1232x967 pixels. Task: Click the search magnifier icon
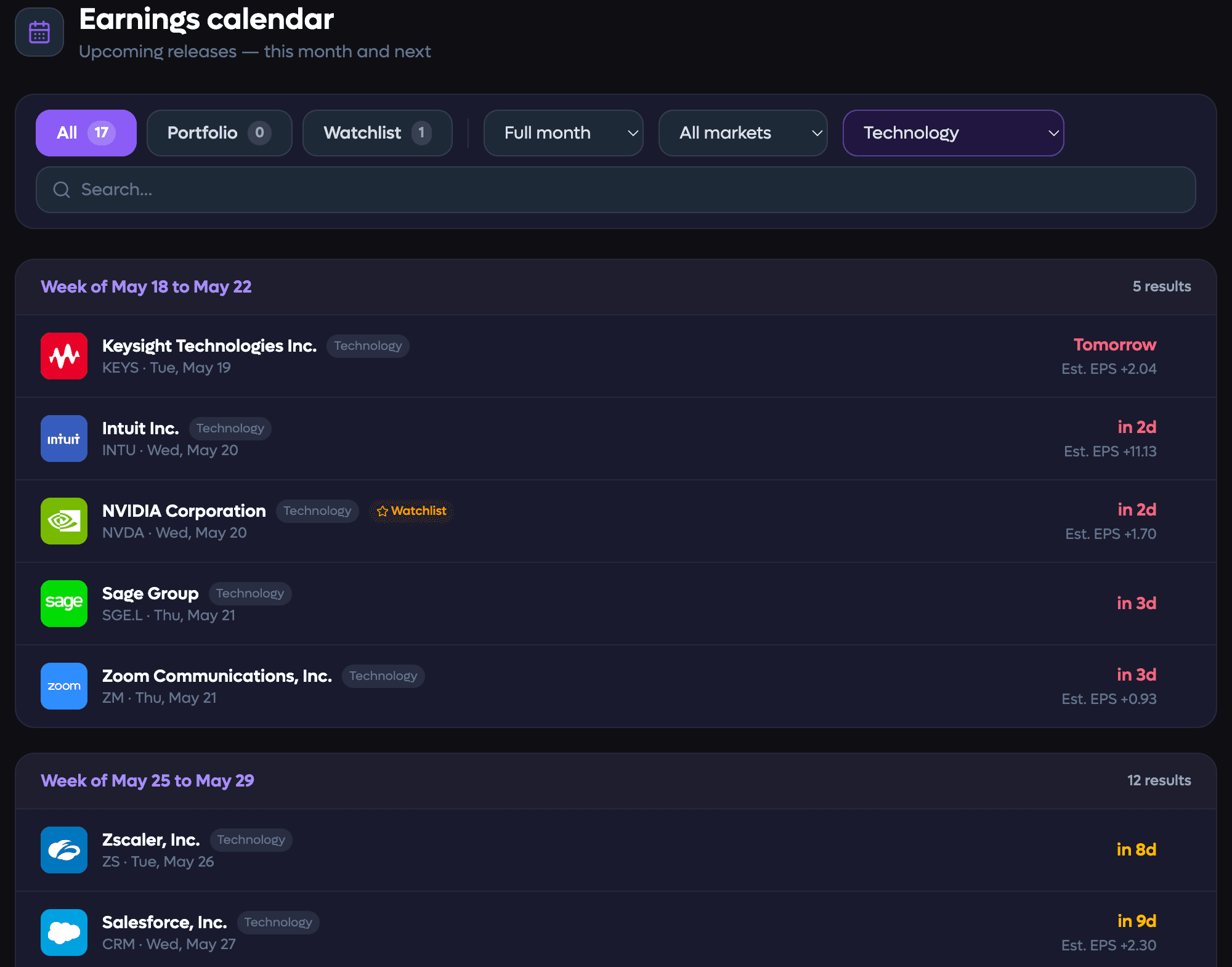click(x=62, y=190)
